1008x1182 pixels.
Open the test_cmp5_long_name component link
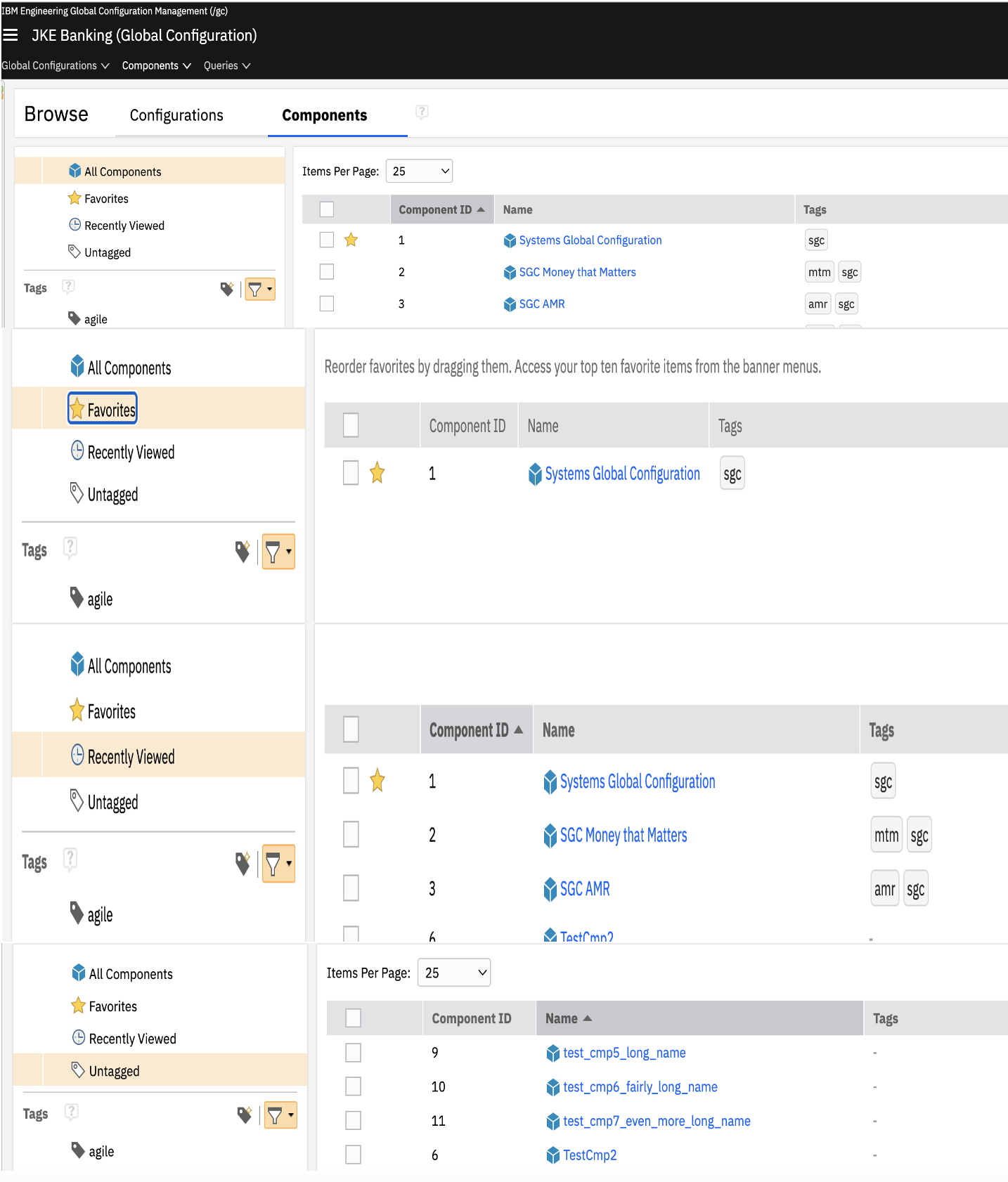(x=624, y=1053)
